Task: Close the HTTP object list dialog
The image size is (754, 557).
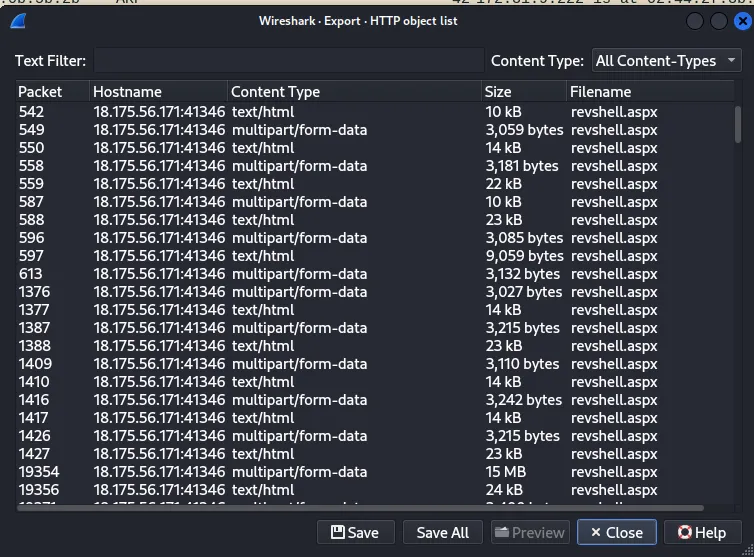Action: 617,532
